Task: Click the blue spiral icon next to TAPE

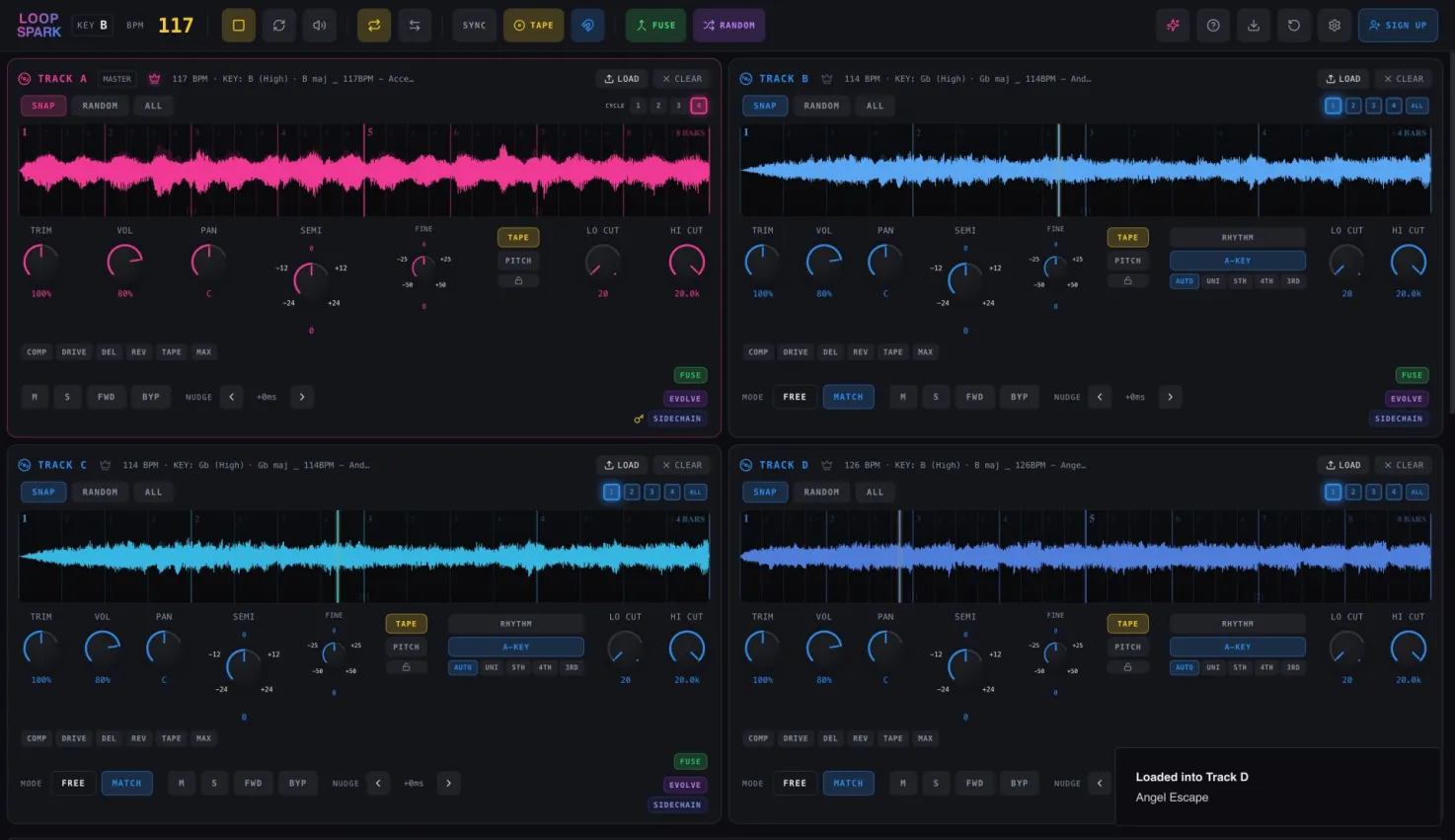Action: (587, 26)
